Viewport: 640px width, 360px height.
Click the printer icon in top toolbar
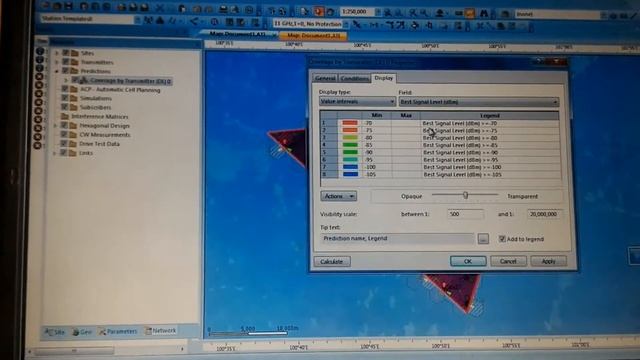coord(224,10)
